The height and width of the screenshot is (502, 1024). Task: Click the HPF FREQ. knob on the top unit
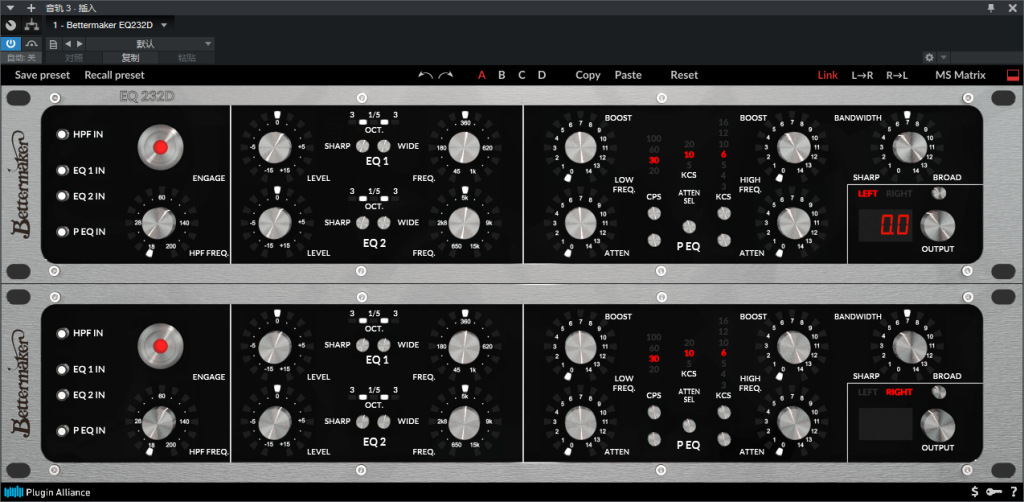159,224
